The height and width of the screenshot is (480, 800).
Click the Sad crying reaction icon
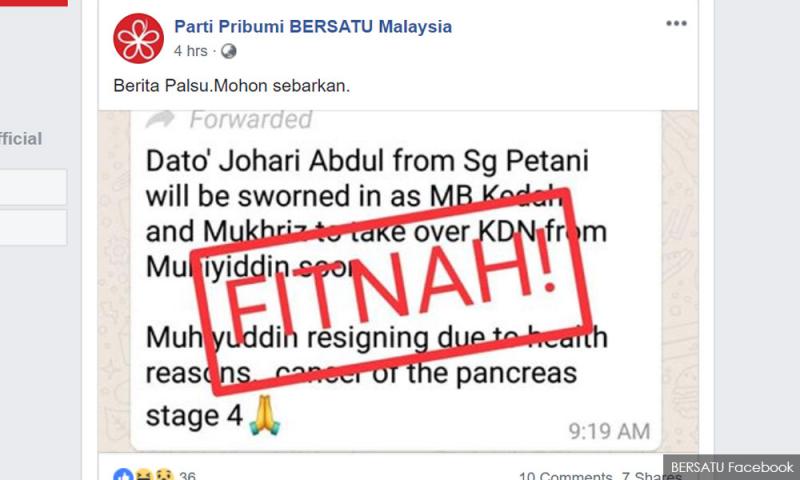pyautogui.click(x=164, y=475)
